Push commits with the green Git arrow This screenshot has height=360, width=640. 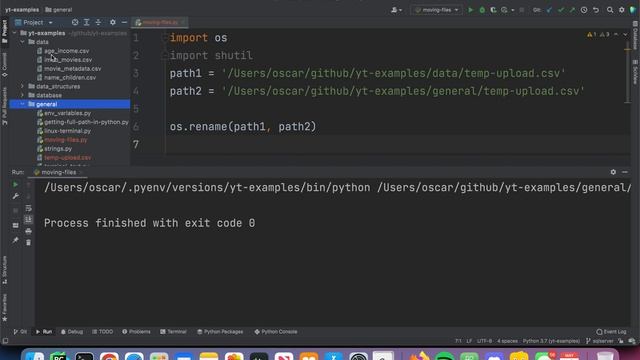tap(572, 10)
